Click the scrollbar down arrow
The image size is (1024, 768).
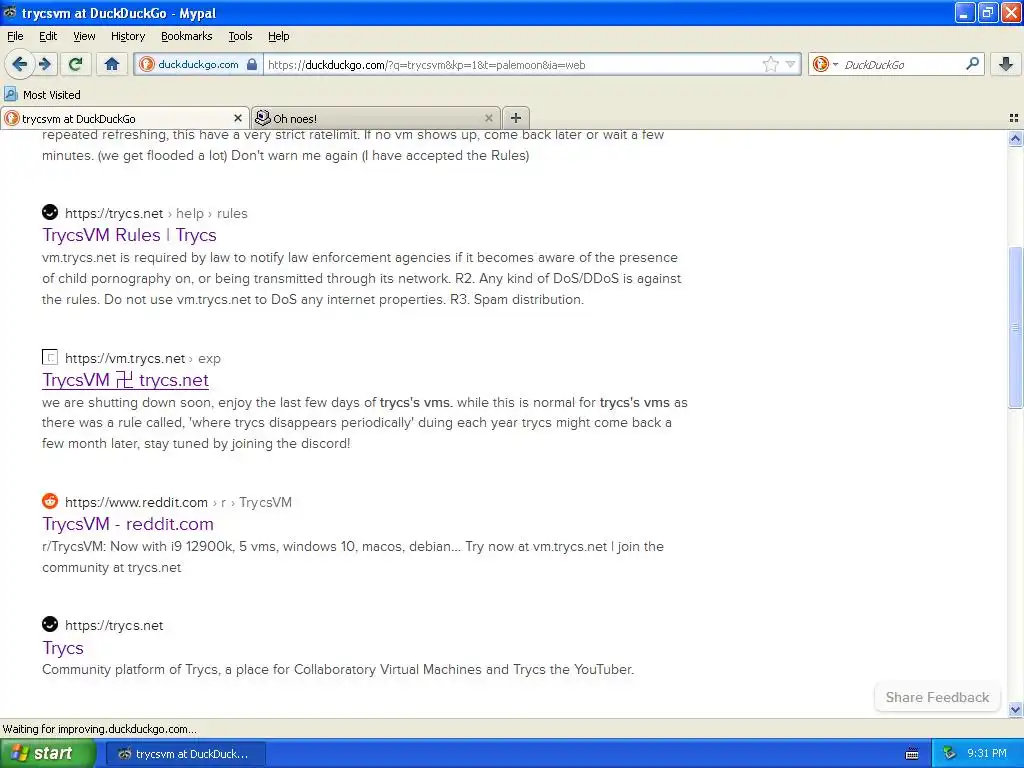[1015, 709]
